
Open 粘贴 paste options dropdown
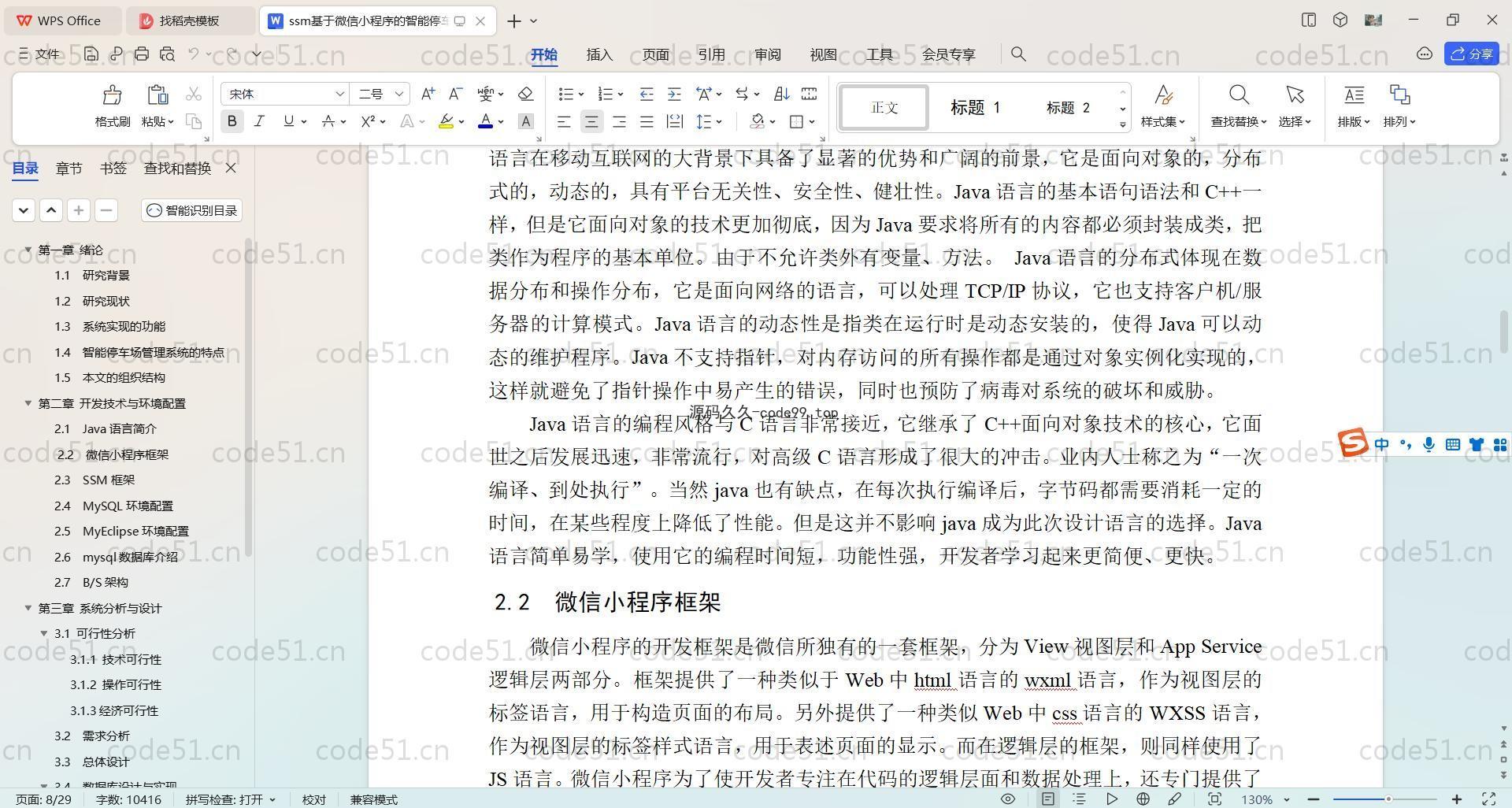pos(157,121)
